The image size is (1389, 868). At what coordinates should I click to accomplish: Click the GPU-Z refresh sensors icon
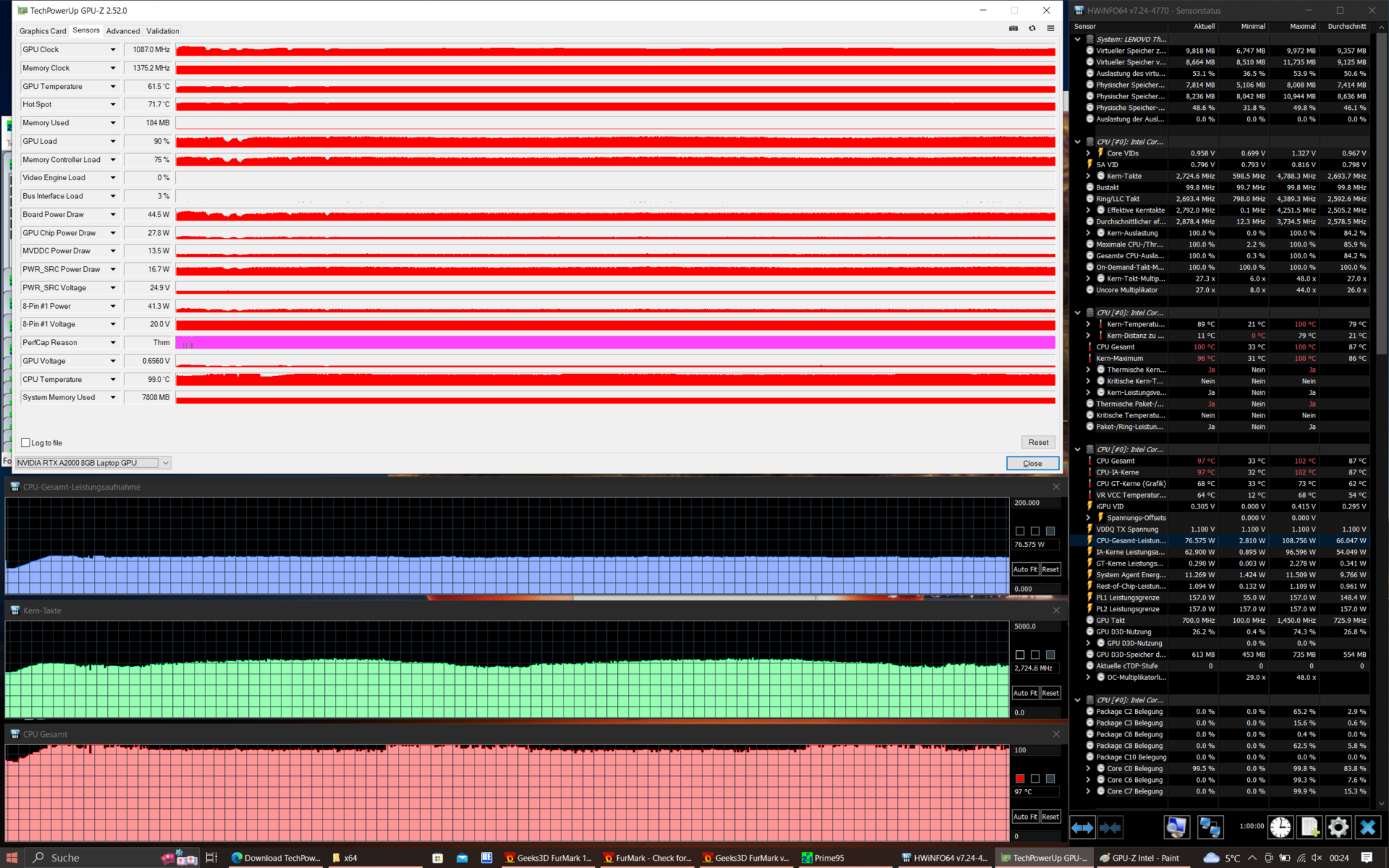coord(1032,28)
